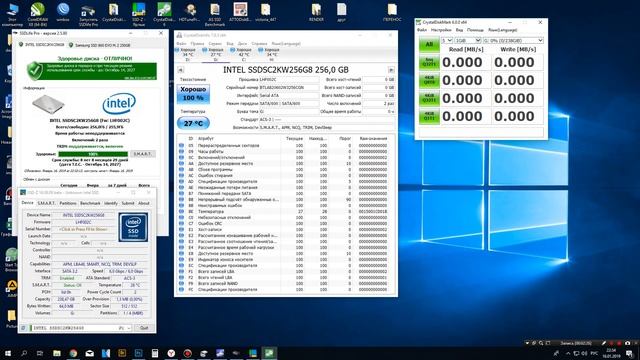Go to next disk arrow in CrystalDiskInfo

[391, 70]
